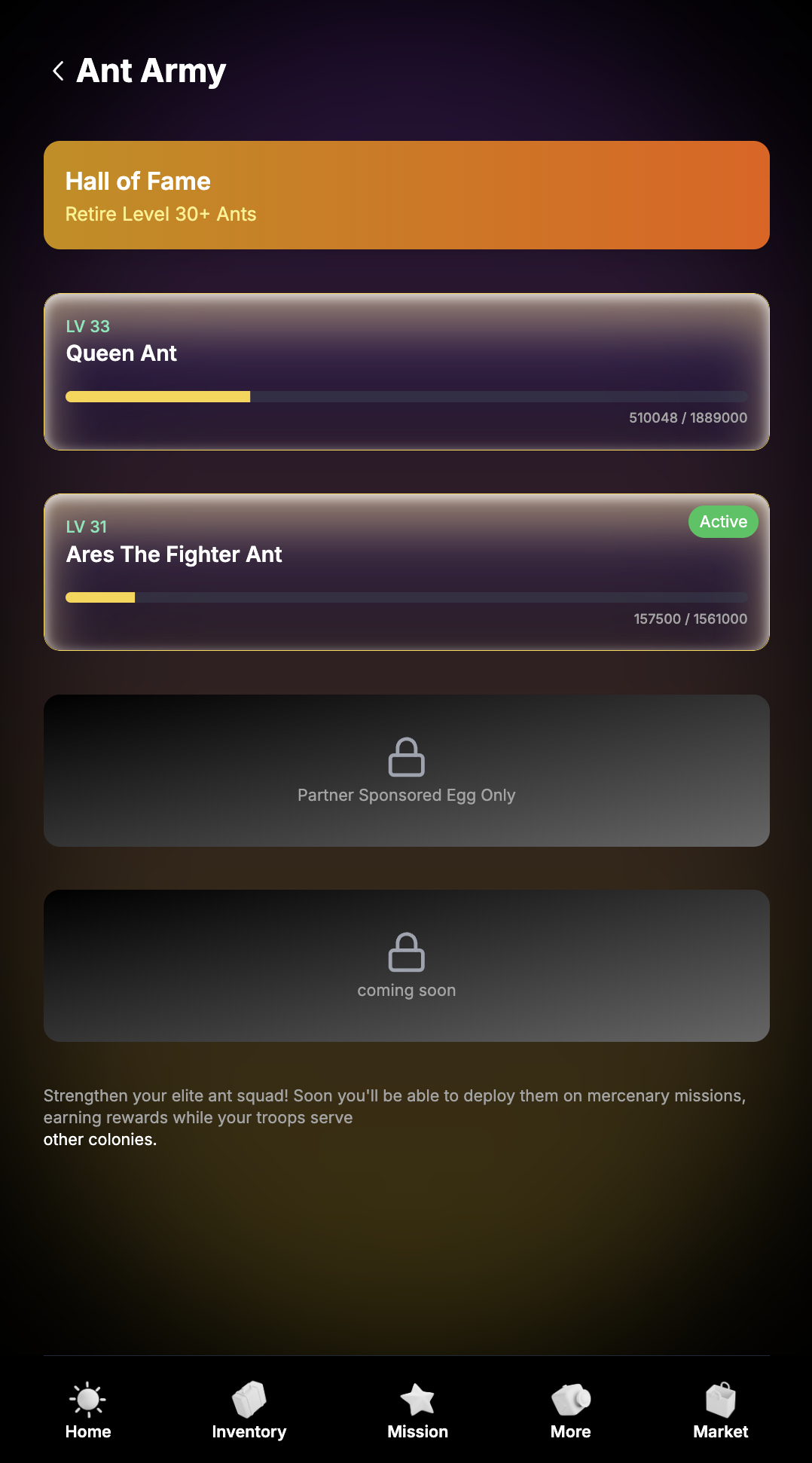The height and width of the screenshot is (1463, 812).
Task: Toggle the Active badge on Ares
Action: click(x=723, y=521)
